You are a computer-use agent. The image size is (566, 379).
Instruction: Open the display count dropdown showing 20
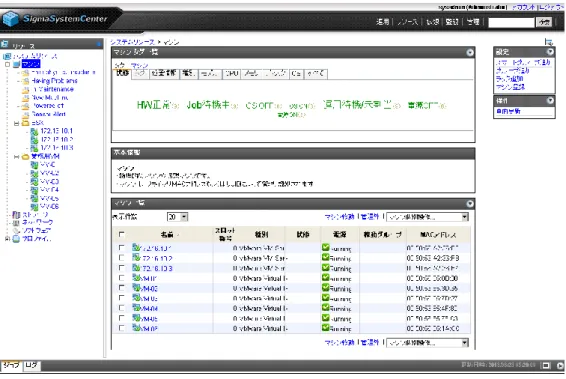pyautogui.click(x=177, y=217)
